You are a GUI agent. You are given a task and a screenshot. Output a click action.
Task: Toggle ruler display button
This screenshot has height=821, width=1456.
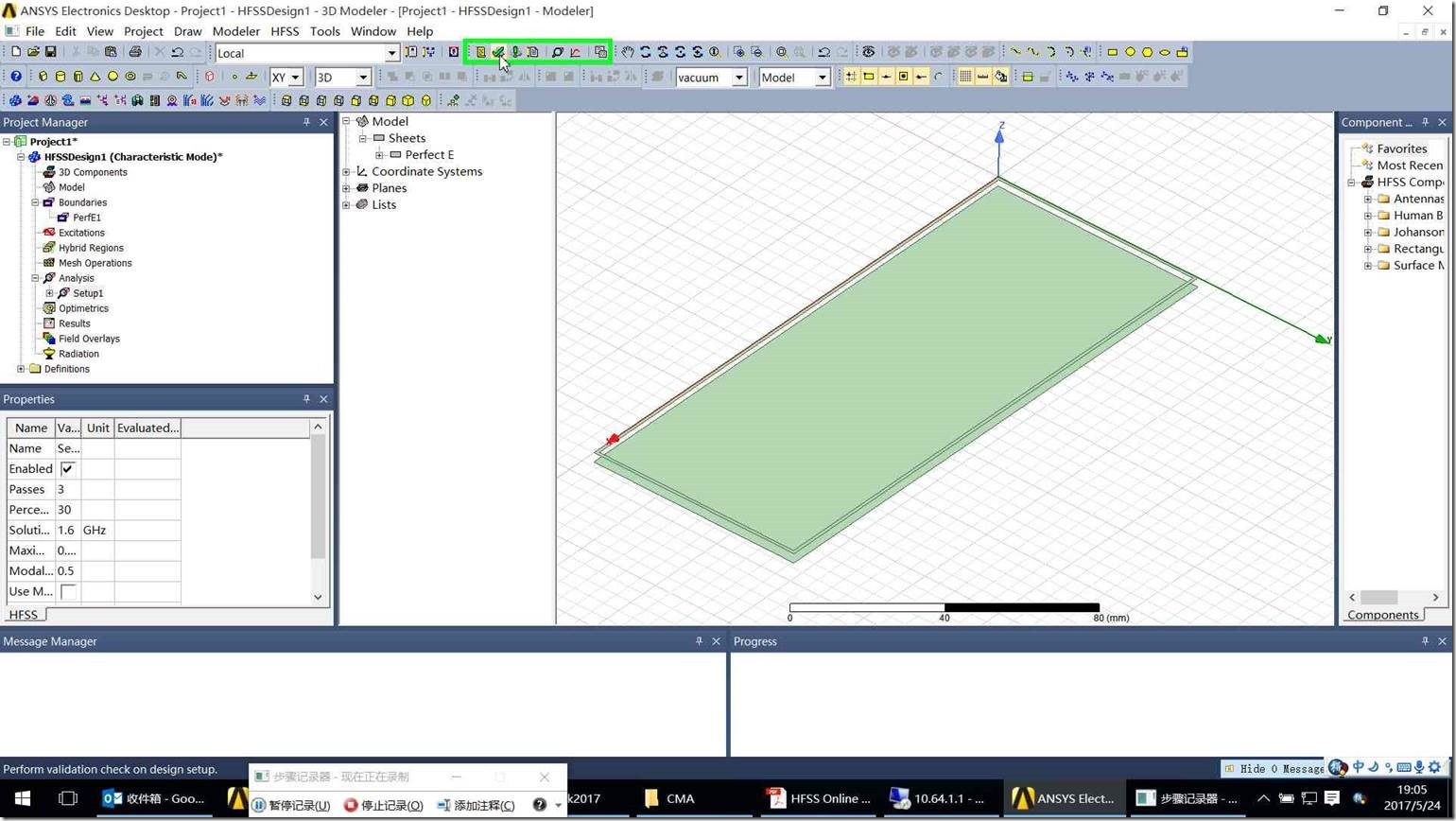[x=983, y=77]
